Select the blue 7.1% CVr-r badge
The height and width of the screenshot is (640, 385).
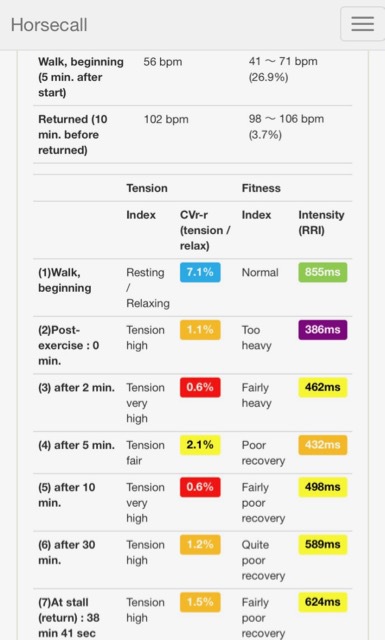pyautogui.click(x=200, y=272)
